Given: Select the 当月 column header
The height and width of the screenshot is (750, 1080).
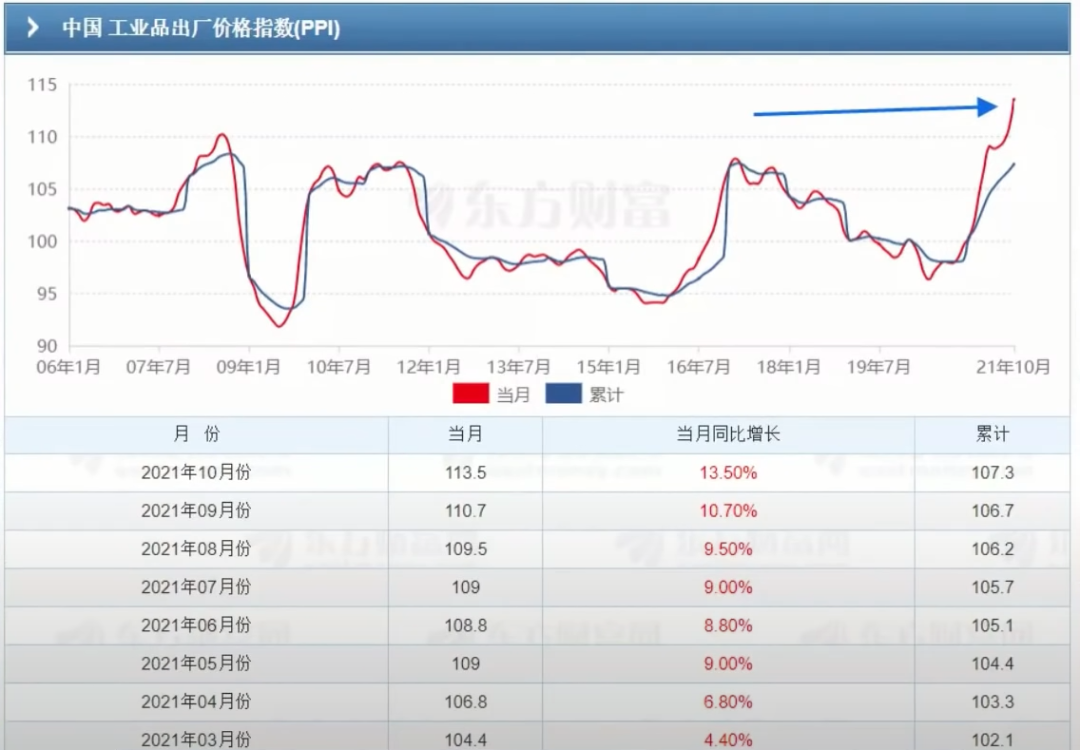Looking at the screenshot, I should [x=463, y=434].
